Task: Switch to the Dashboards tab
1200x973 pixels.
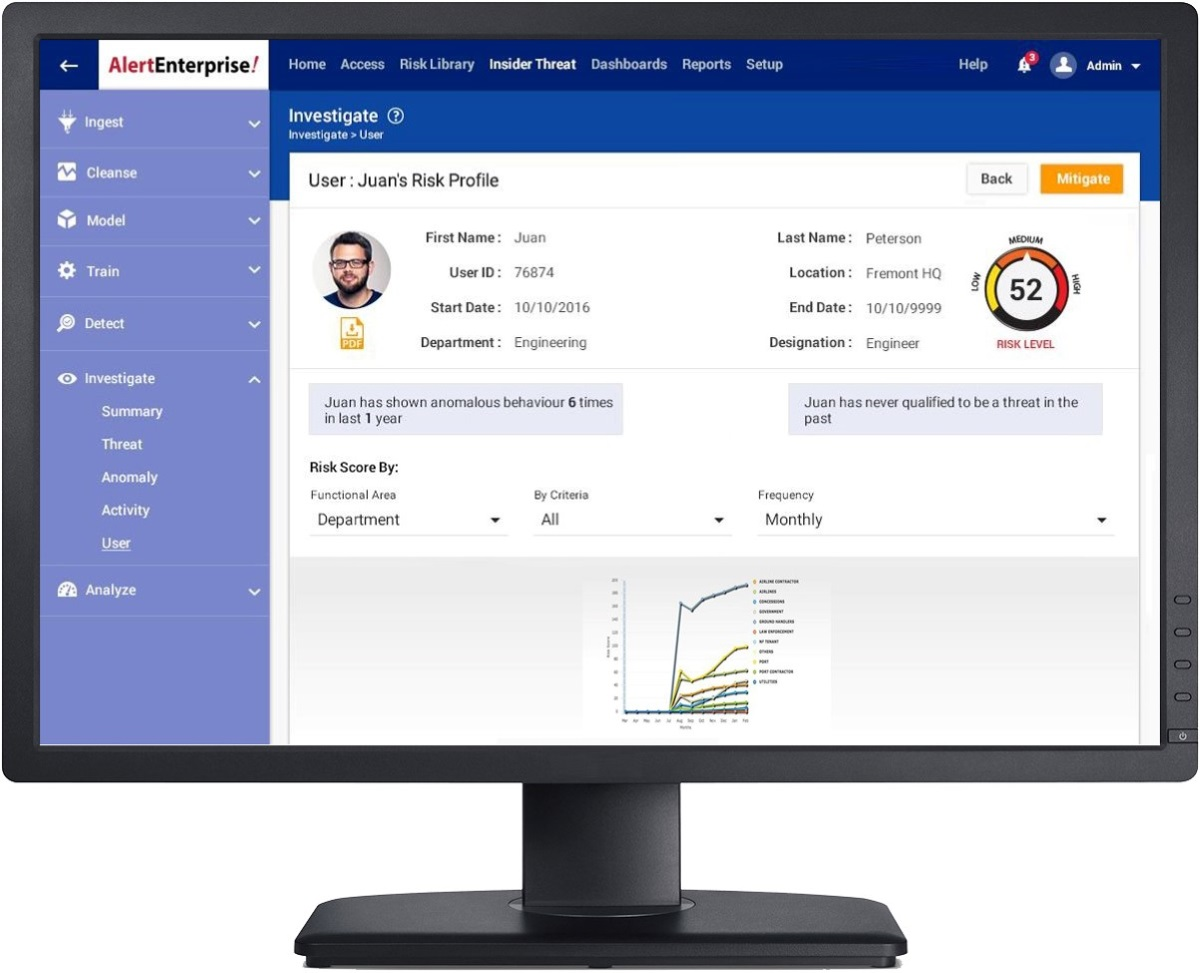Action: pos(629,64)
